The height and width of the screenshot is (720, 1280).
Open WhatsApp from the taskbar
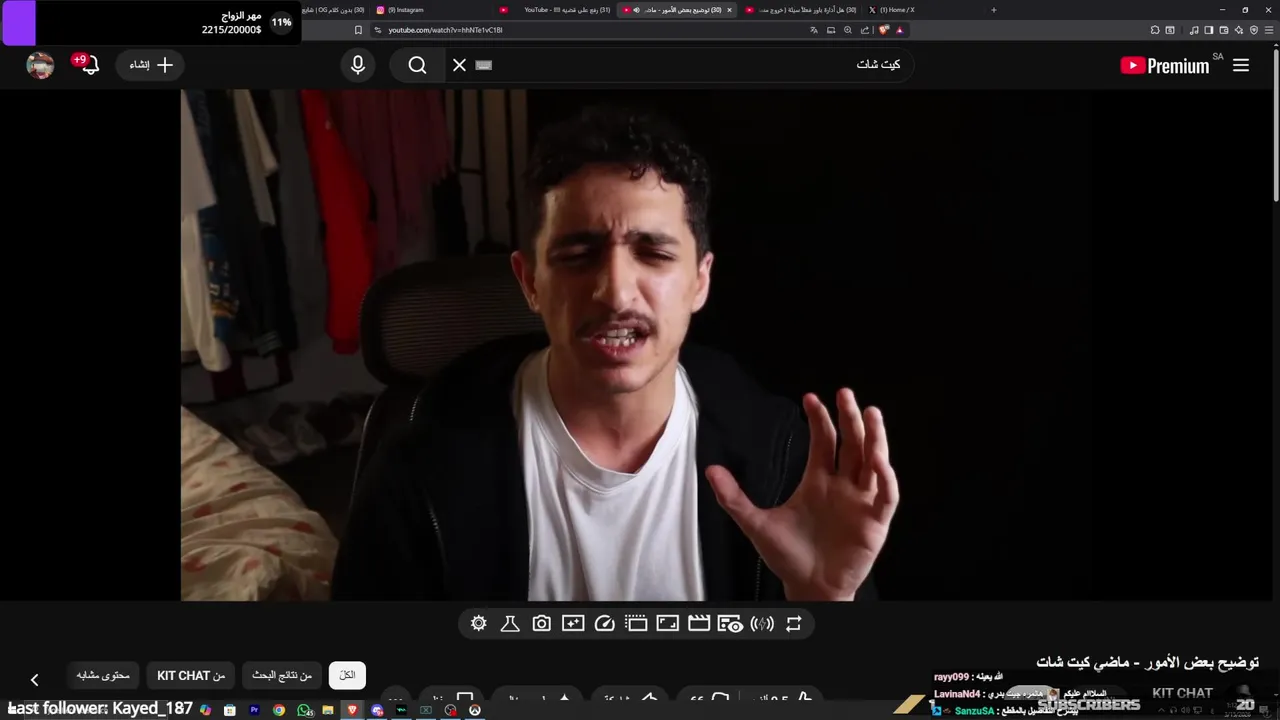pos(304,710)
